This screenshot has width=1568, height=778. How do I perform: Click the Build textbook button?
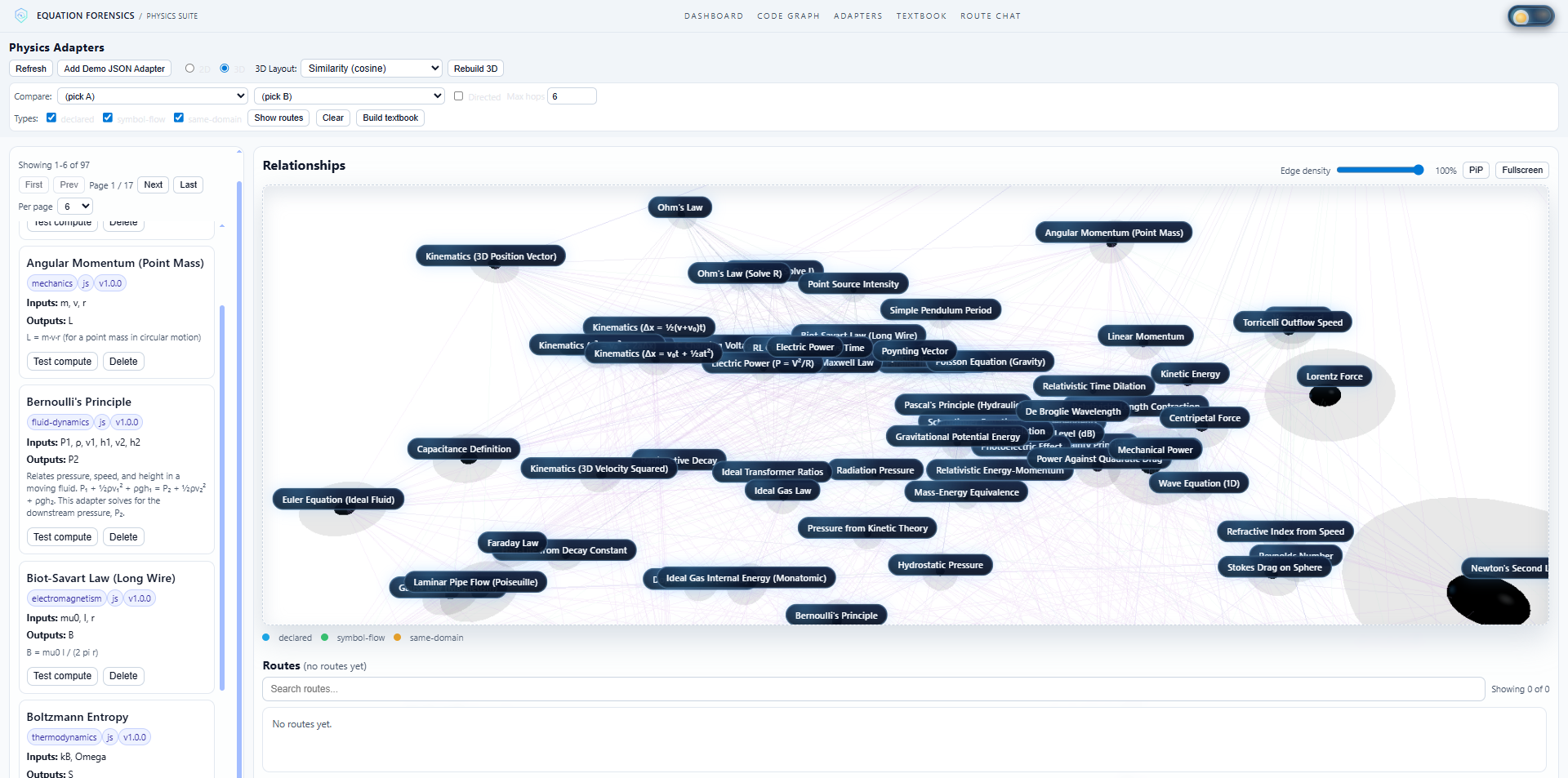[x=390, y=118]
